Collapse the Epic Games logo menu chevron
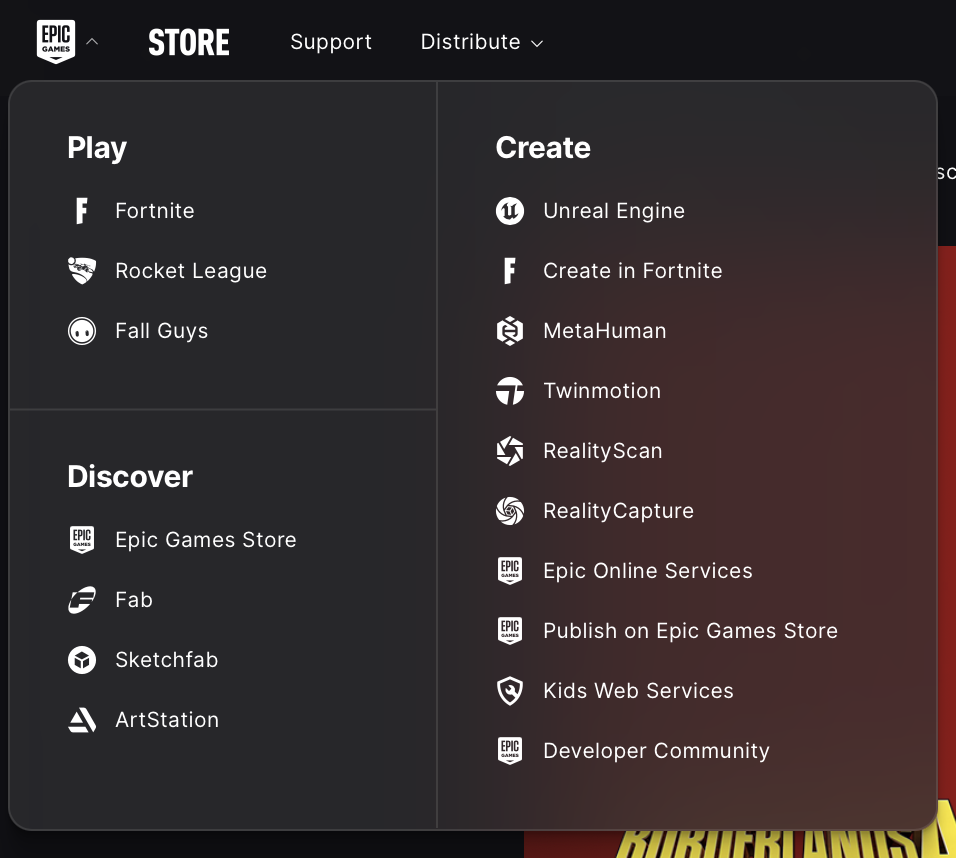This screenshot has width=956, height=858. [x=92, y=42]
